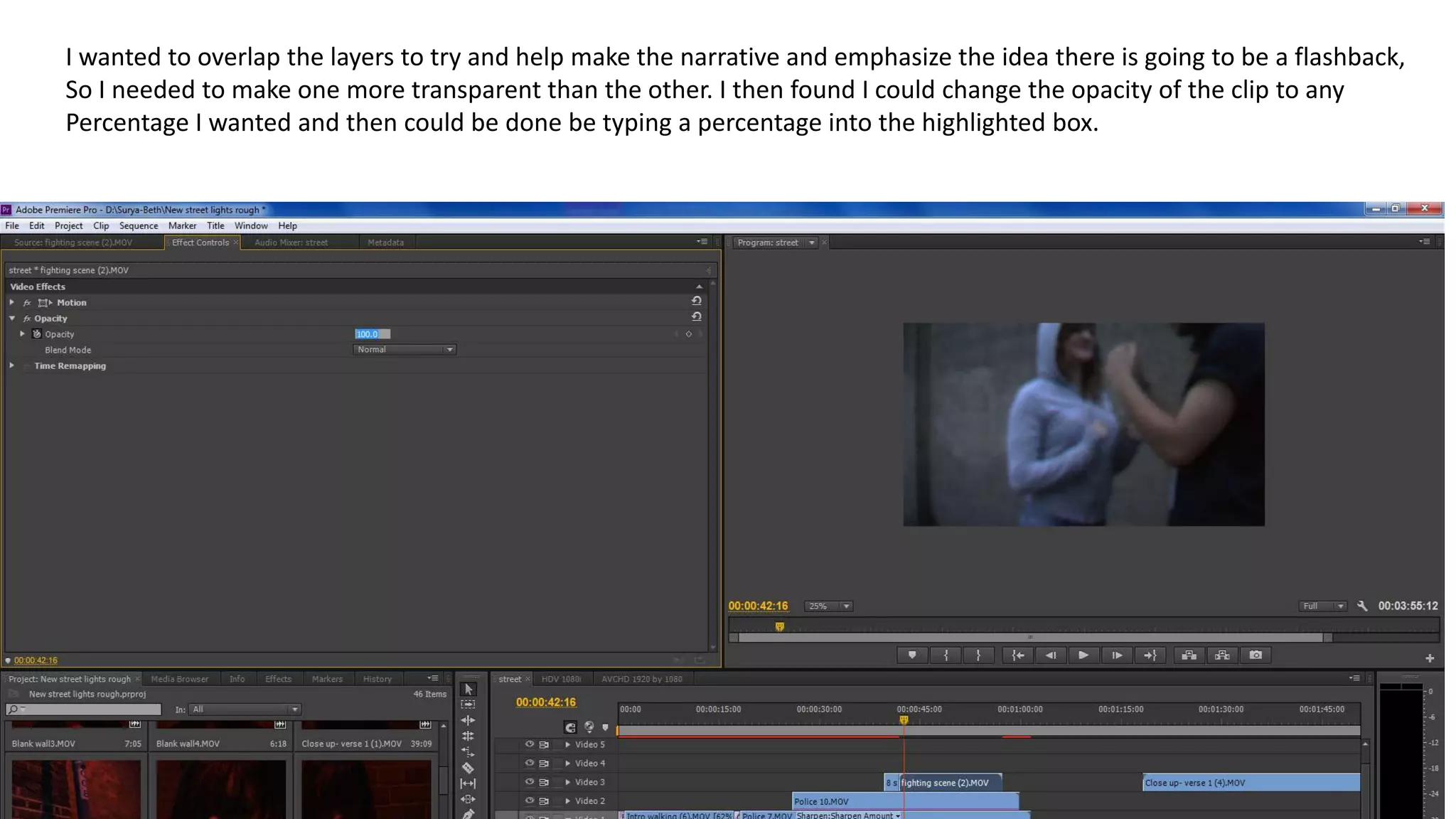Image resolution: width=1456 pixels, height=819 pixels.
Task: Play the sequence in Program monitor
Action: point(1083,655)
